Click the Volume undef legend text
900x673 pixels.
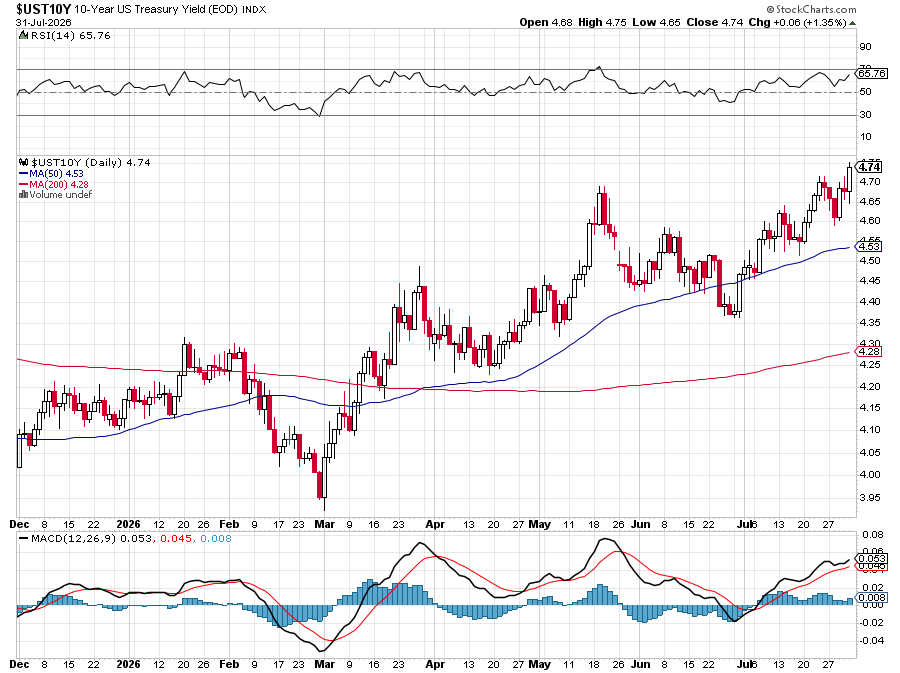(61, 194)
